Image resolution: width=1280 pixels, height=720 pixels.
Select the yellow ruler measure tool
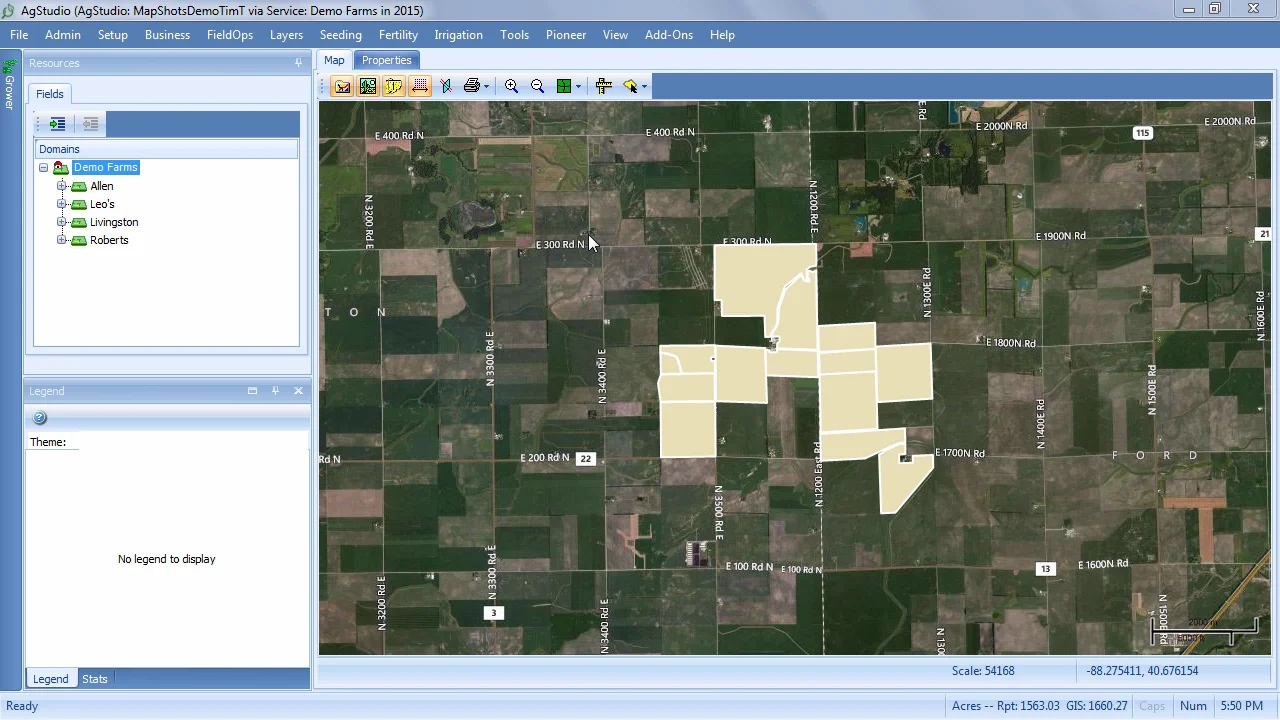pos(603,86)
